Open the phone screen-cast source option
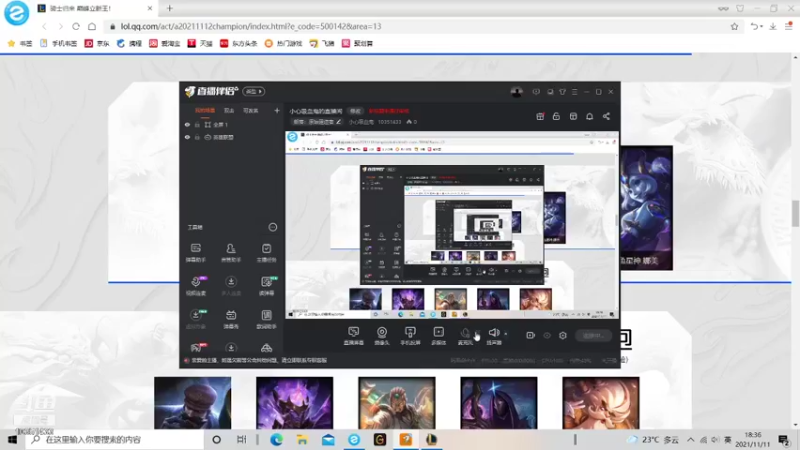The height and width of the screenshot is (450, 800). pos(410,336)
